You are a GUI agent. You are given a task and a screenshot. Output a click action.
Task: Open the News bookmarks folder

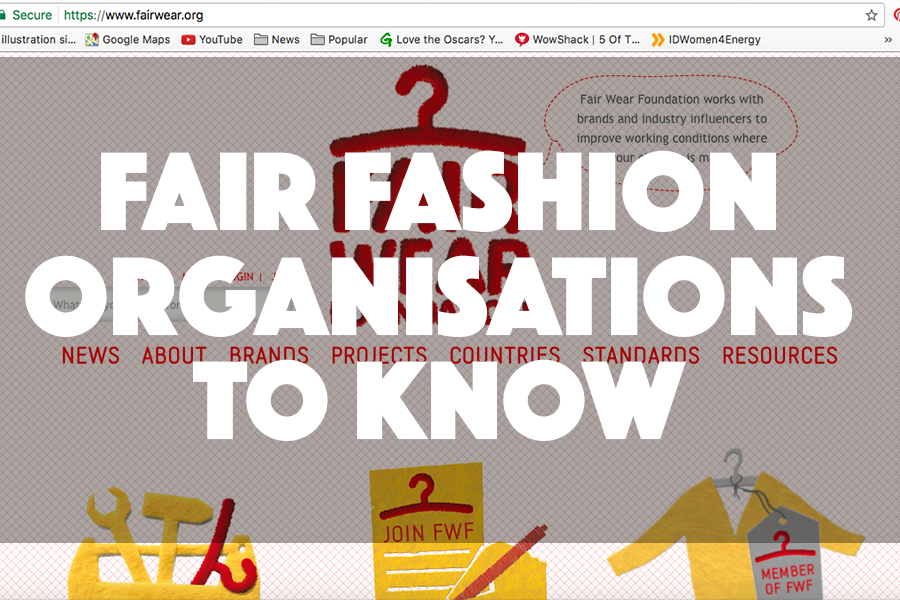click(277, 40)
